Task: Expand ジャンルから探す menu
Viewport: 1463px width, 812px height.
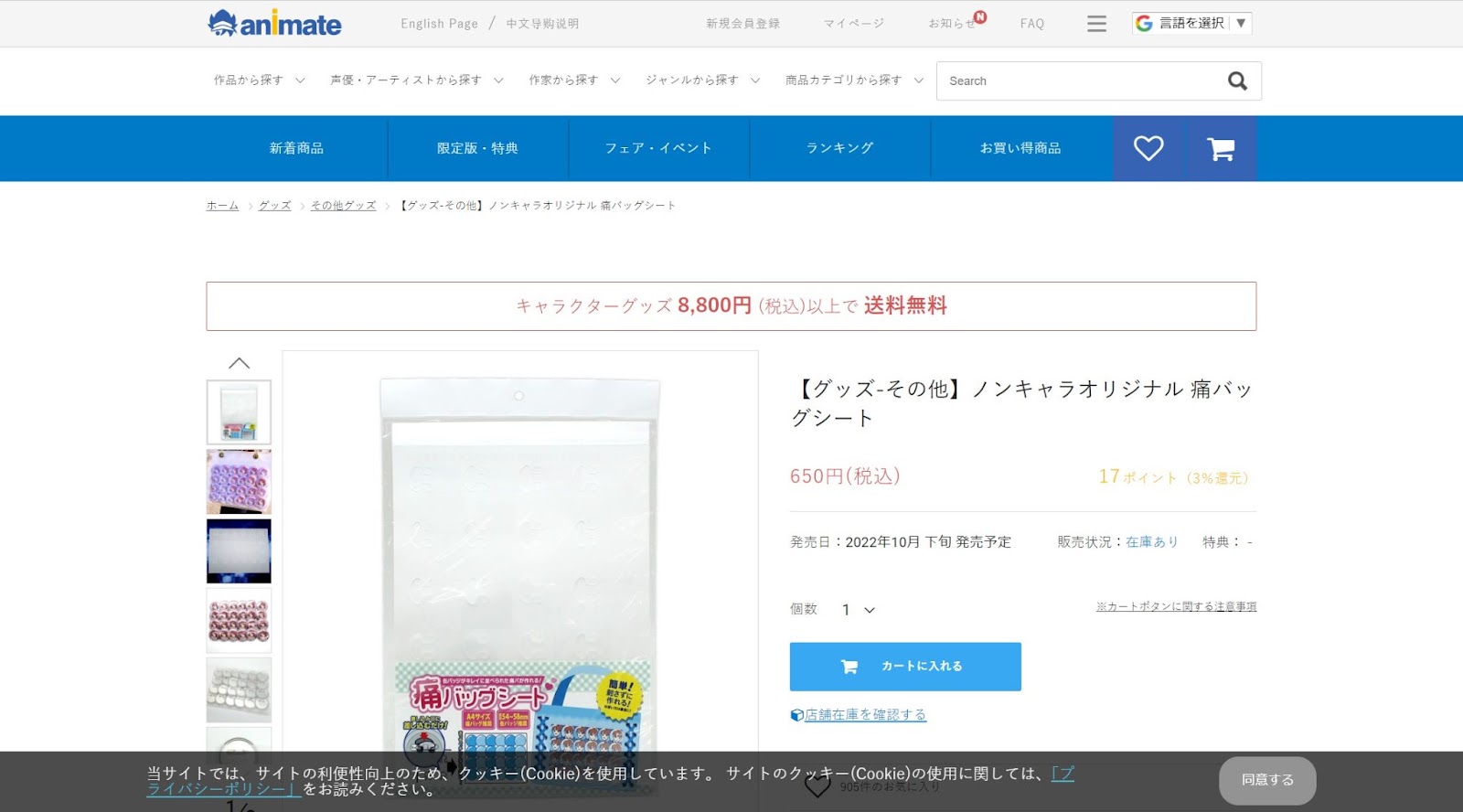Action: [703, 80]
